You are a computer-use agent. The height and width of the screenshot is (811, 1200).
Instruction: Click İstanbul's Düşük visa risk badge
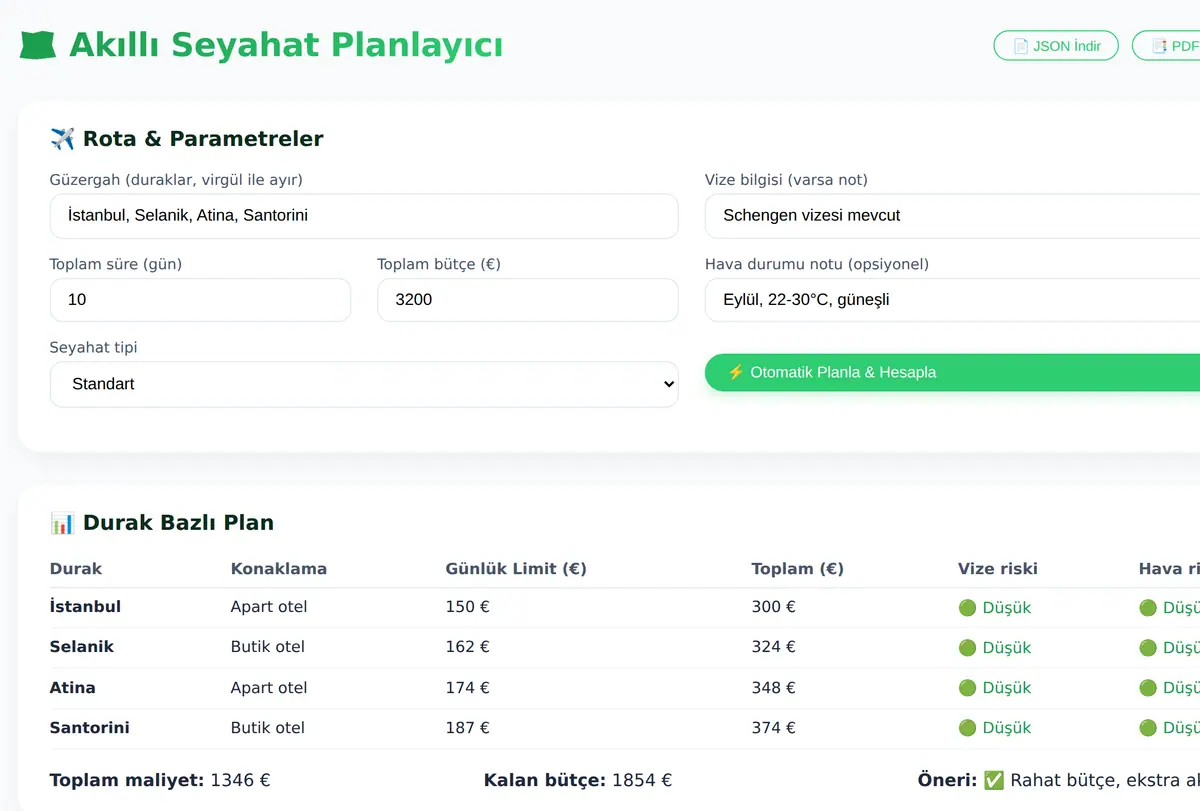pyautogui.click(x=995, y=608)
